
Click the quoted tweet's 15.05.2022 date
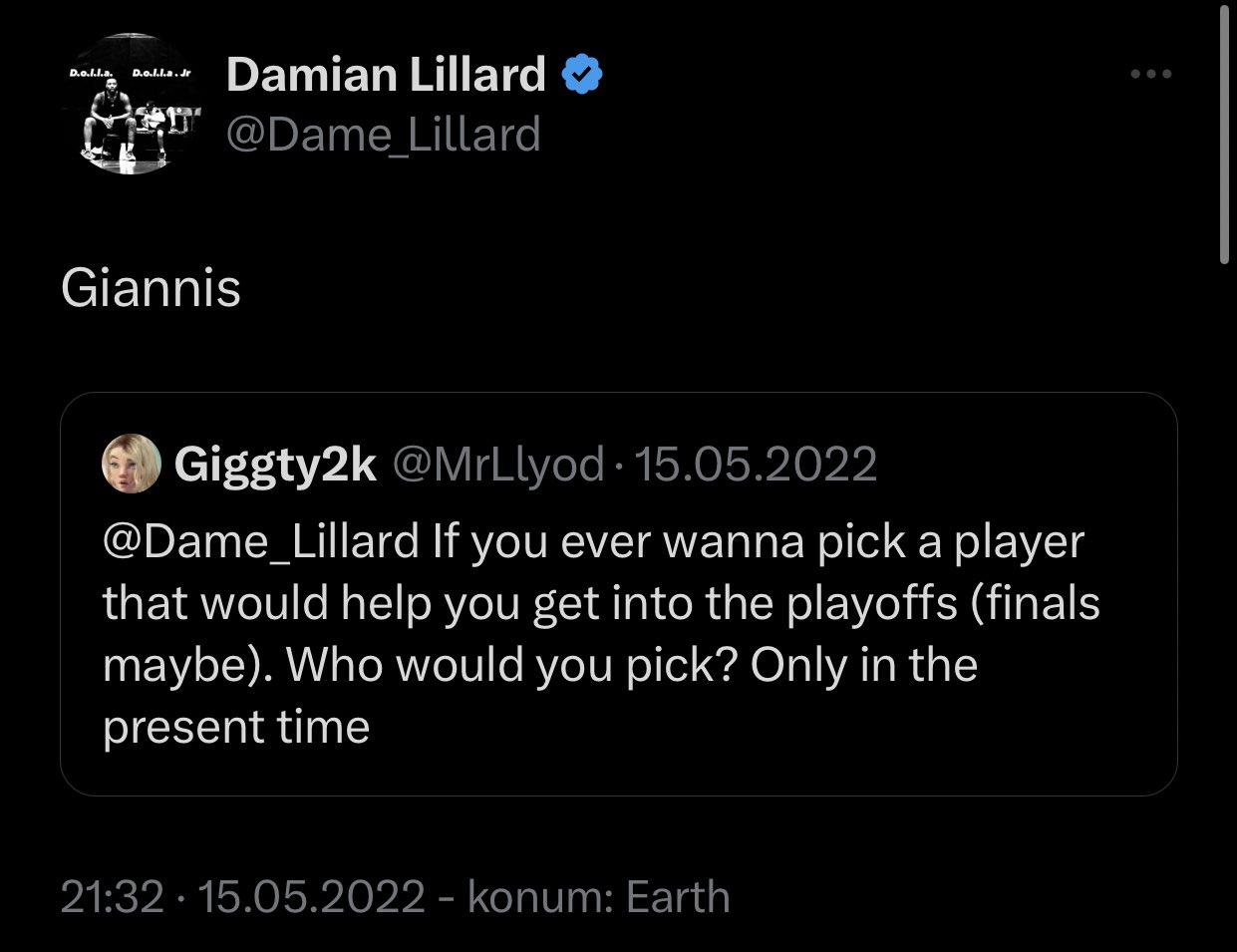[755, 464]
